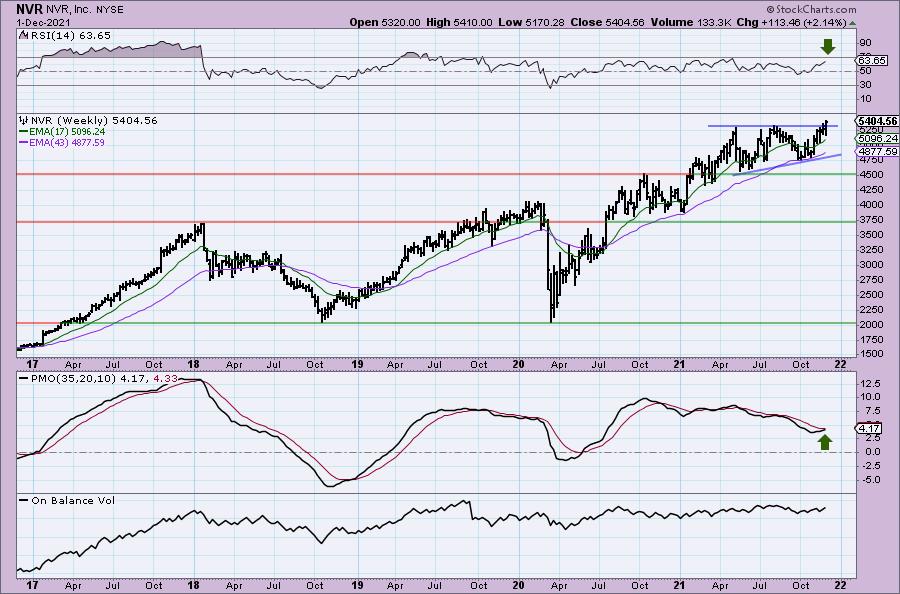Click the line-style icon beside RSI(14)
The width and height of the screenshot is (900, 594).
tap(23, 35)
